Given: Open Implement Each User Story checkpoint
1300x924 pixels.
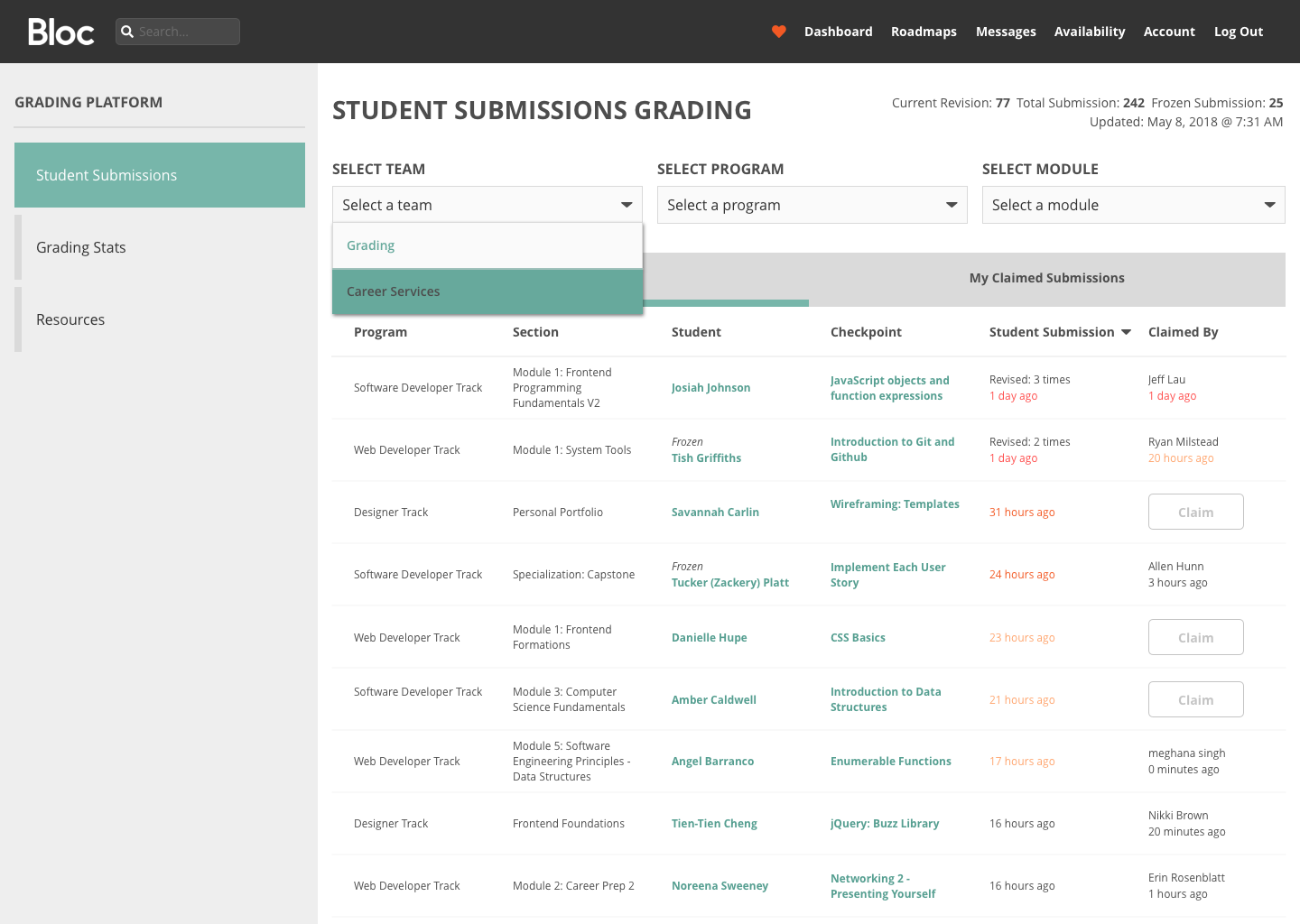Looking at the screenshot, I should tap(888, 575).
